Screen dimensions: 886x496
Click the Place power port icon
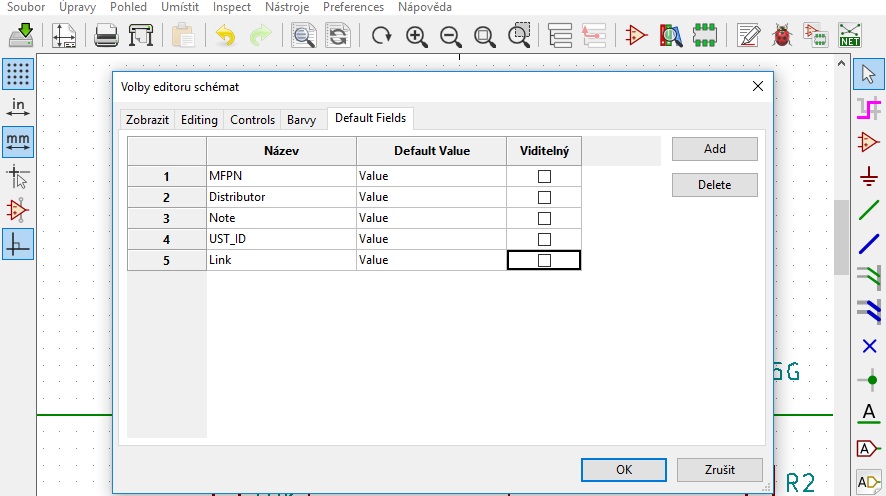[x=868, y=177]
